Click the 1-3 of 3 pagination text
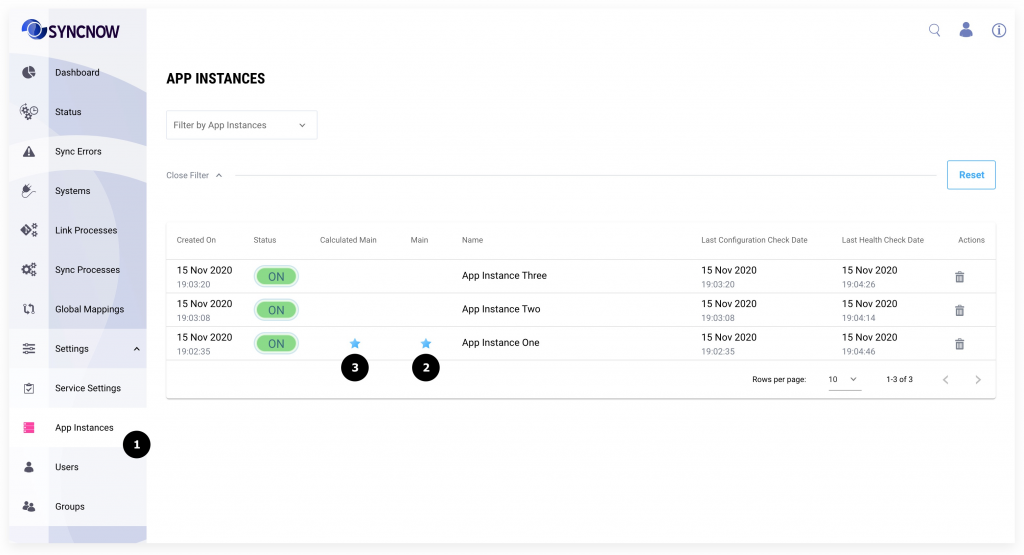 tap(899, 379)
